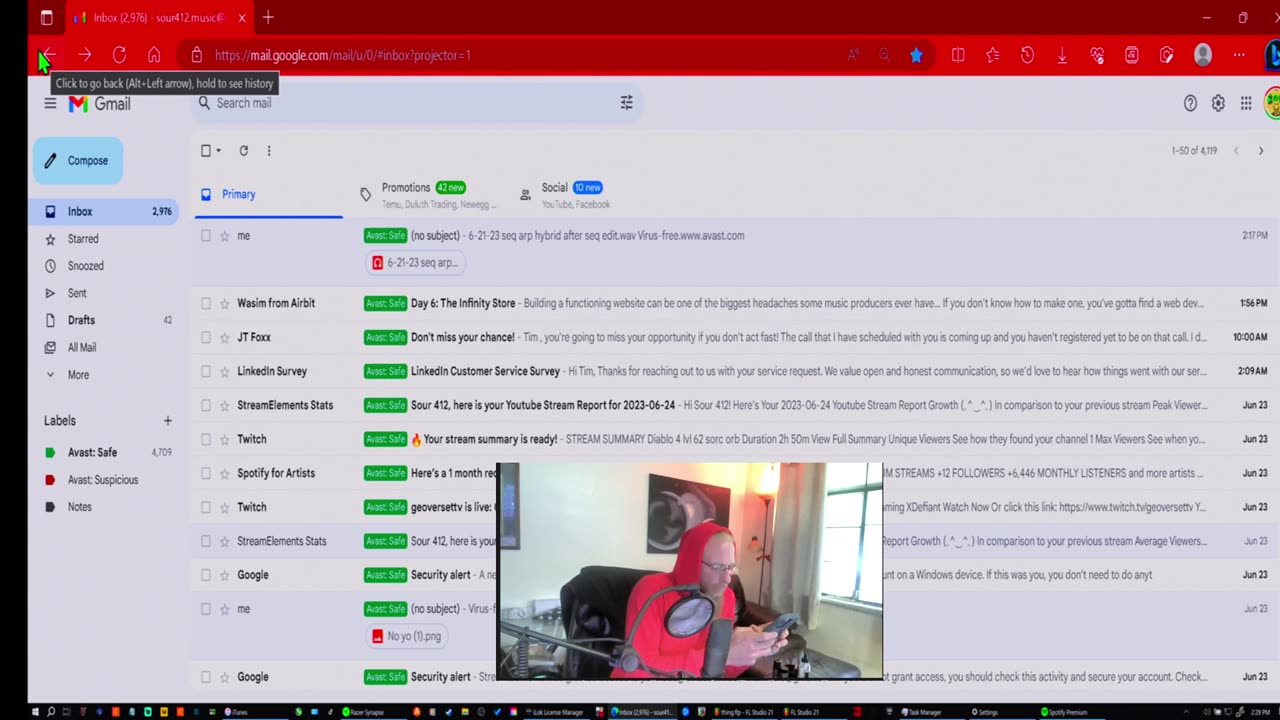
Task: Switch to the Primary tab
Action: 268,195
